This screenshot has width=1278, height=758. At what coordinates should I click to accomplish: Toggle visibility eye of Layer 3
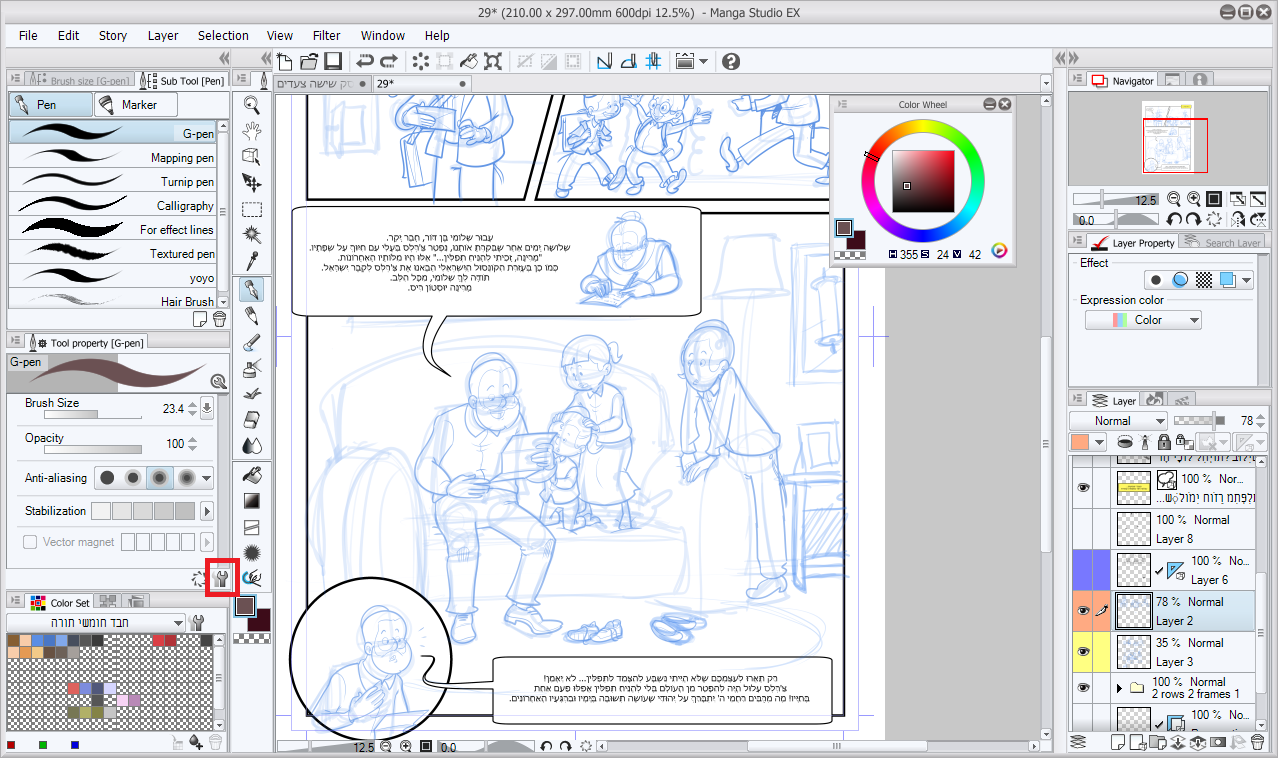[1082, 652]
